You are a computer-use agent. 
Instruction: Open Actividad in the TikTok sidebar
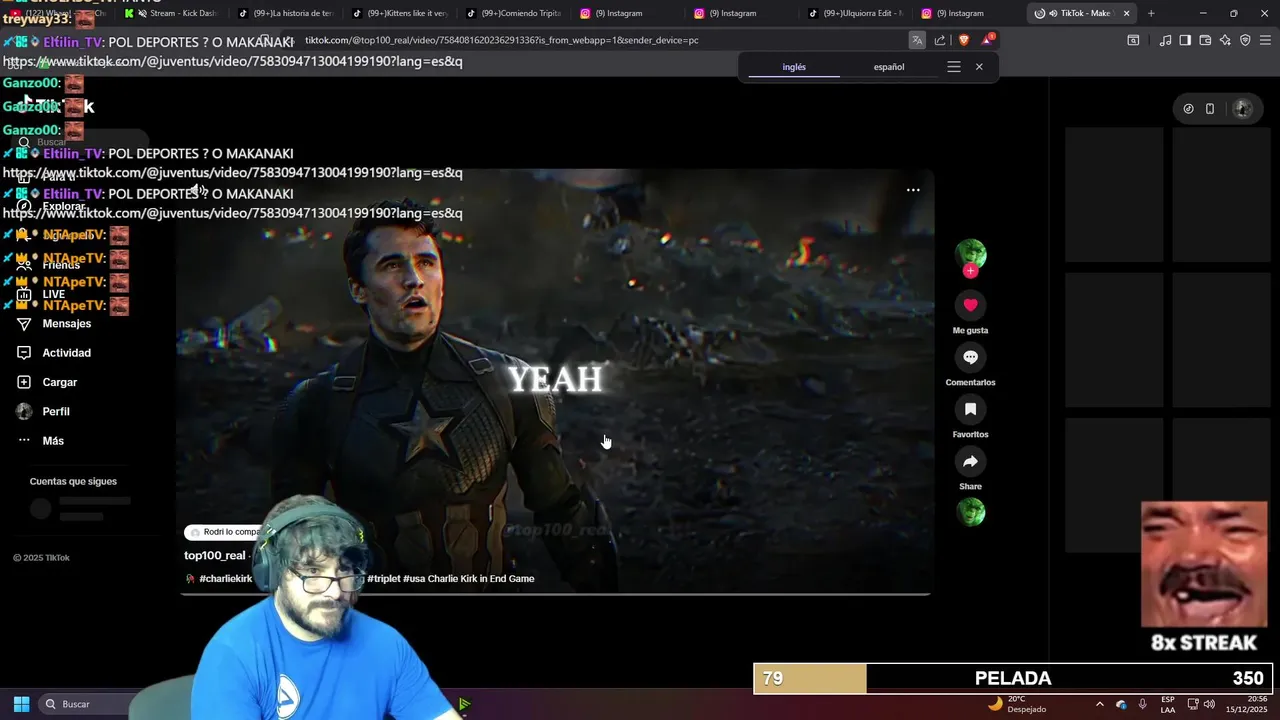tap(66, 353)
